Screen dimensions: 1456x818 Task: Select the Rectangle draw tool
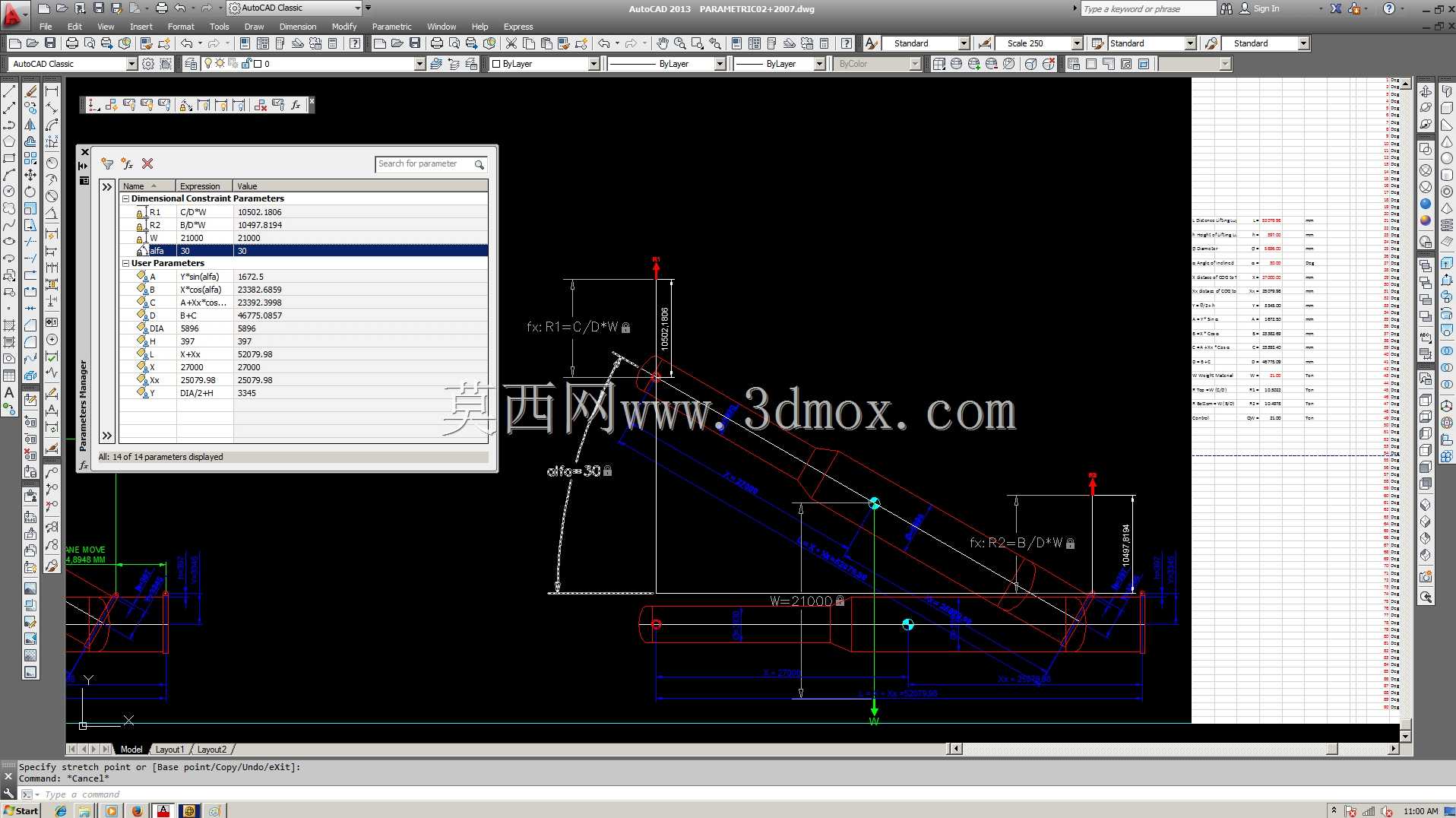coord(9,158)
